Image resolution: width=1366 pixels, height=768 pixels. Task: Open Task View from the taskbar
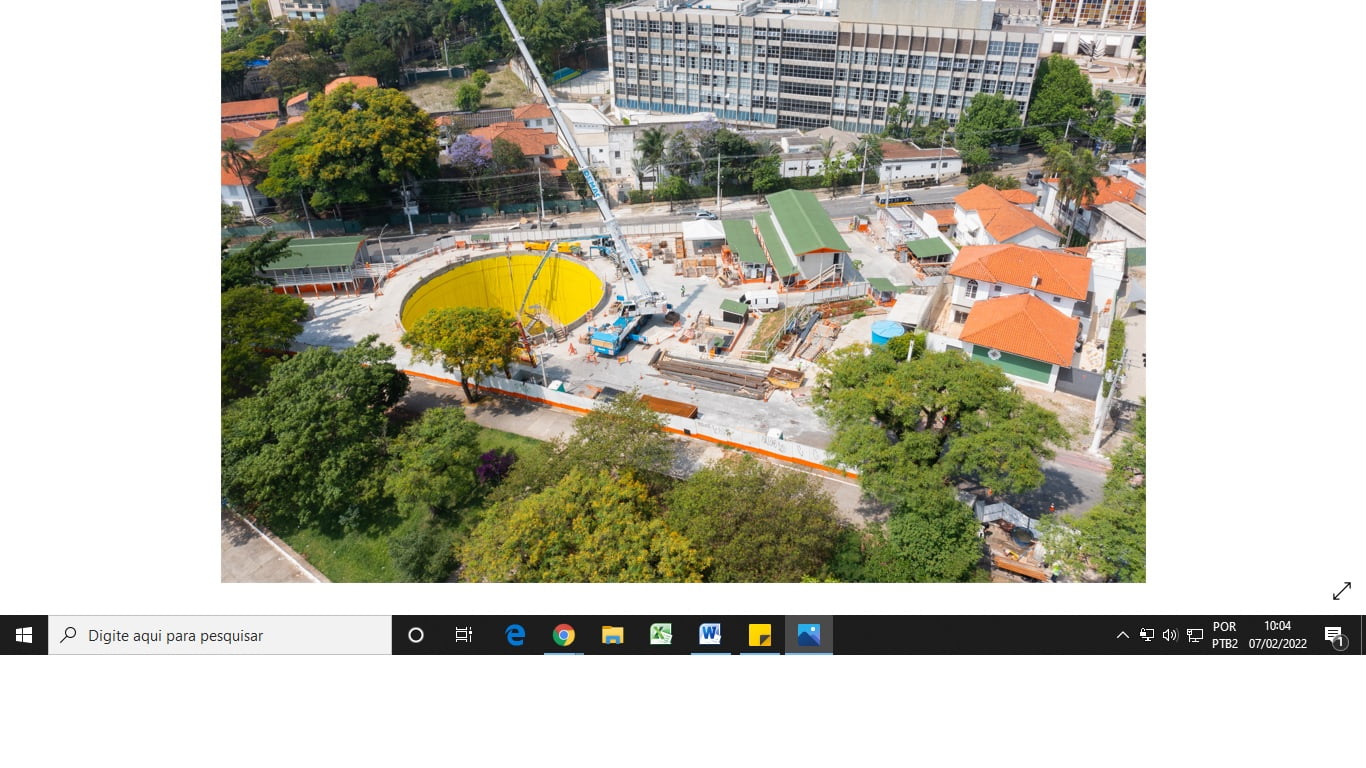click(x=464, y=635)
